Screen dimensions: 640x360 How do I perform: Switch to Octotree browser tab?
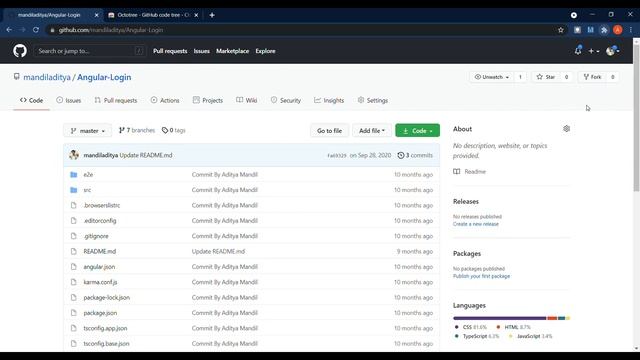[152, 15]
